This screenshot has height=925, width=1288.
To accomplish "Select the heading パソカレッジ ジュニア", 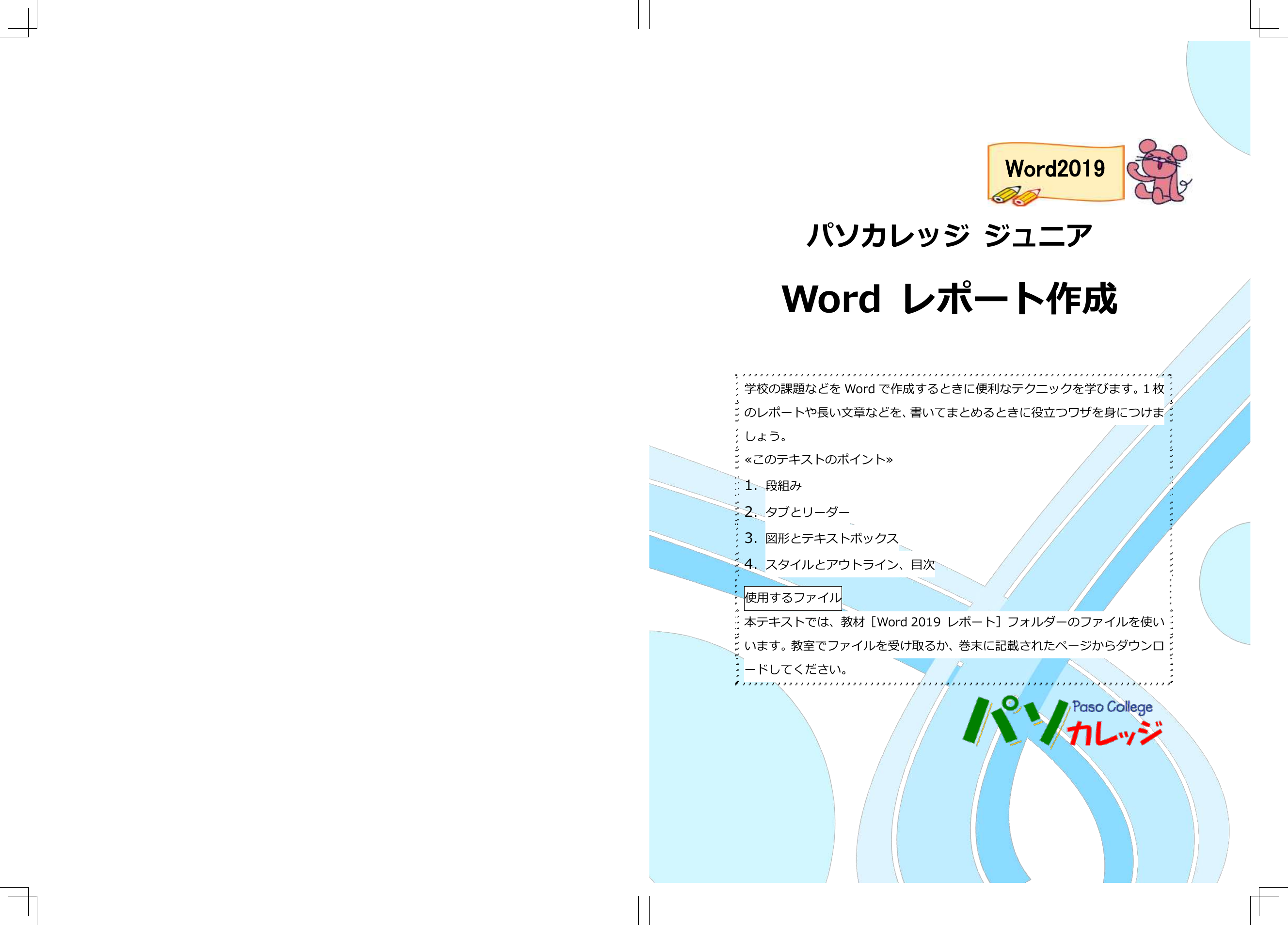I will click(949, 235).
